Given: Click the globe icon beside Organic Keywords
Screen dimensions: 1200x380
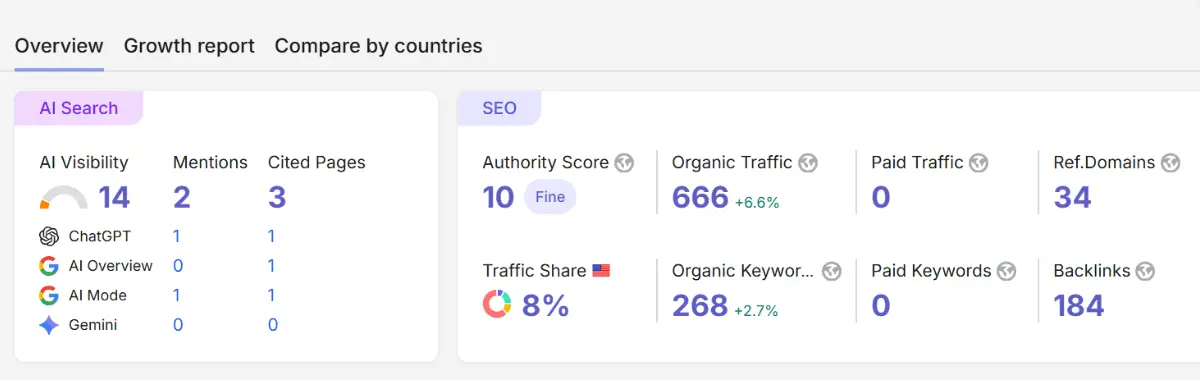Looking at the screenshot, I should pos(832,271).
